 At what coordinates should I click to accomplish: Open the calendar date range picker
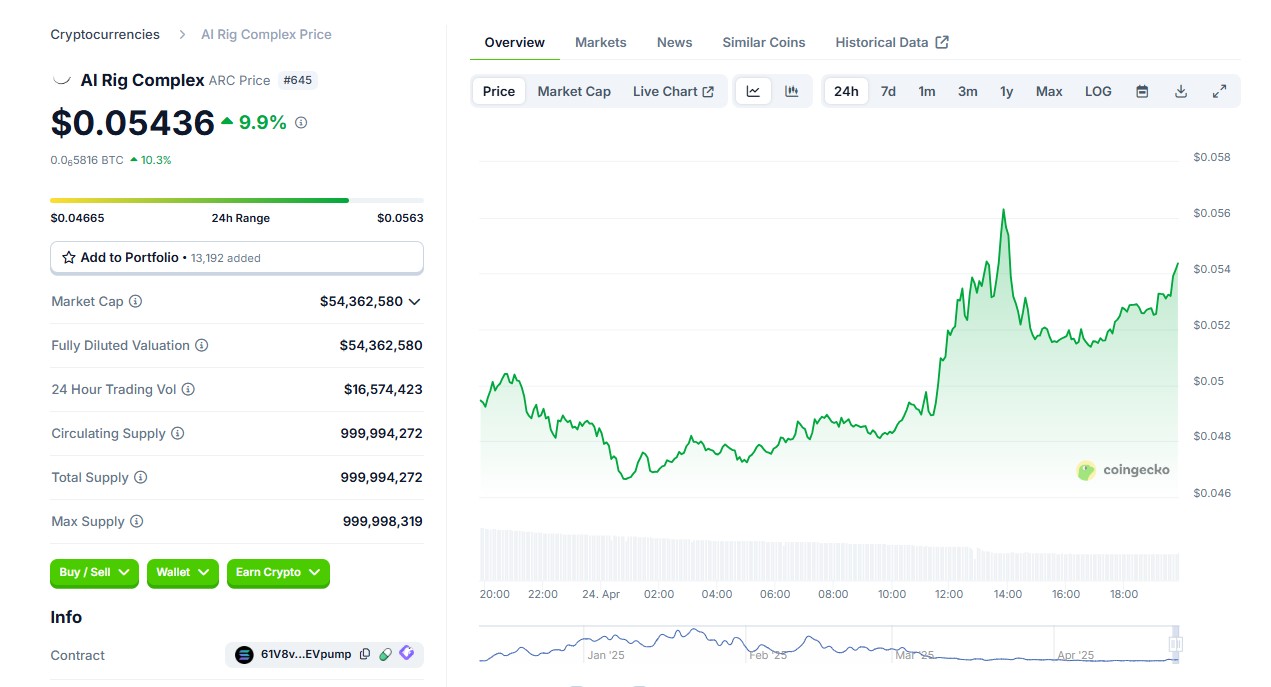point(1142,91)
